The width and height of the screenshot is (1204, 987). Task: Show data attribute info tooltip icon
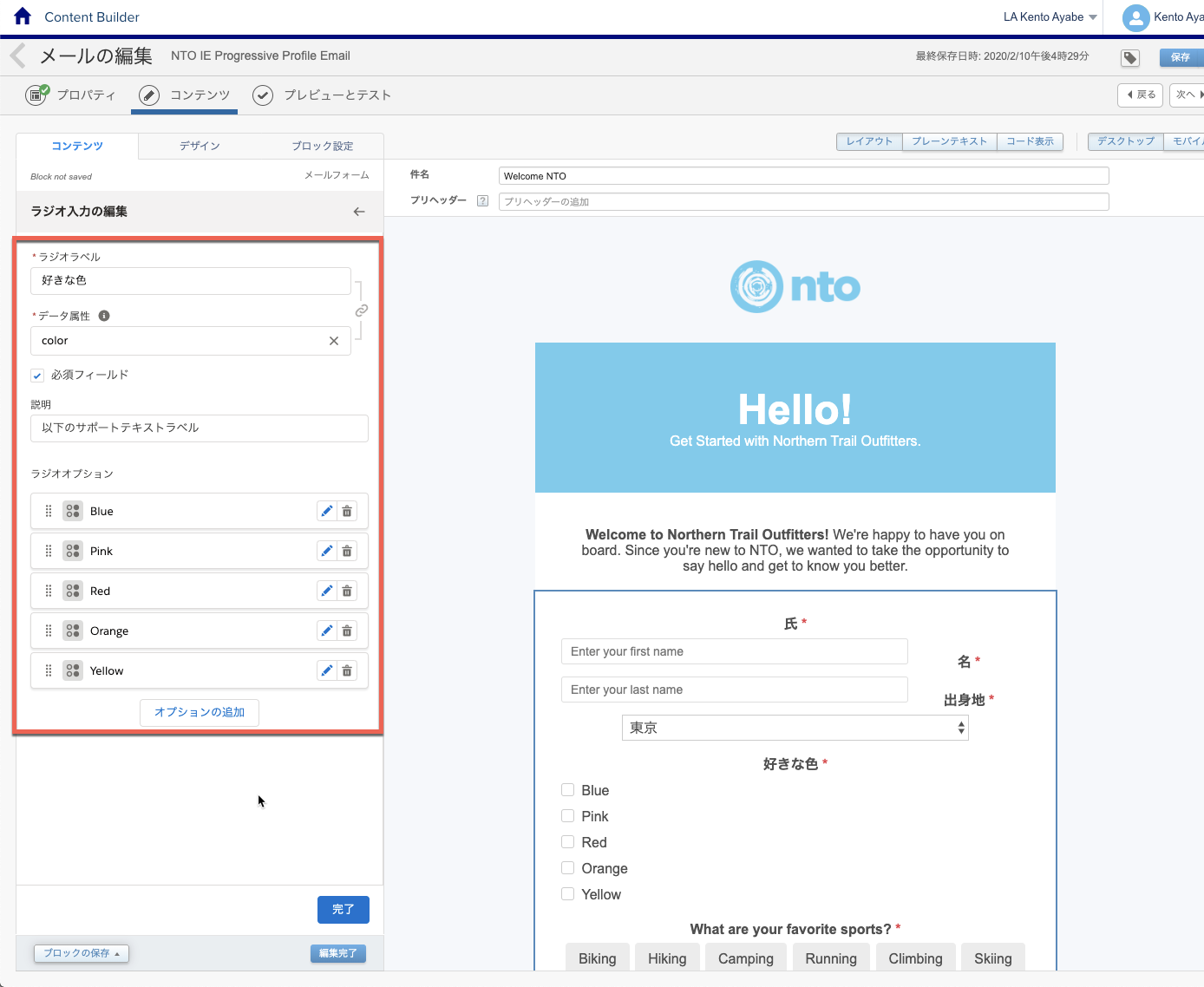[104, 316]
